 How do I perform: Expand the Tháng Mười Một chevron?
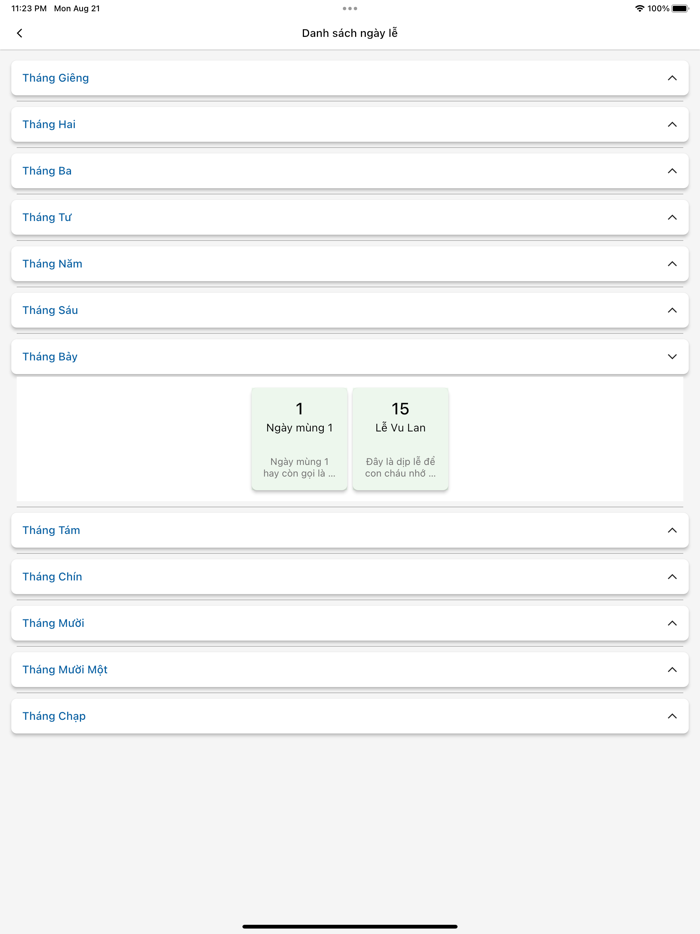[x=672, y=670]
